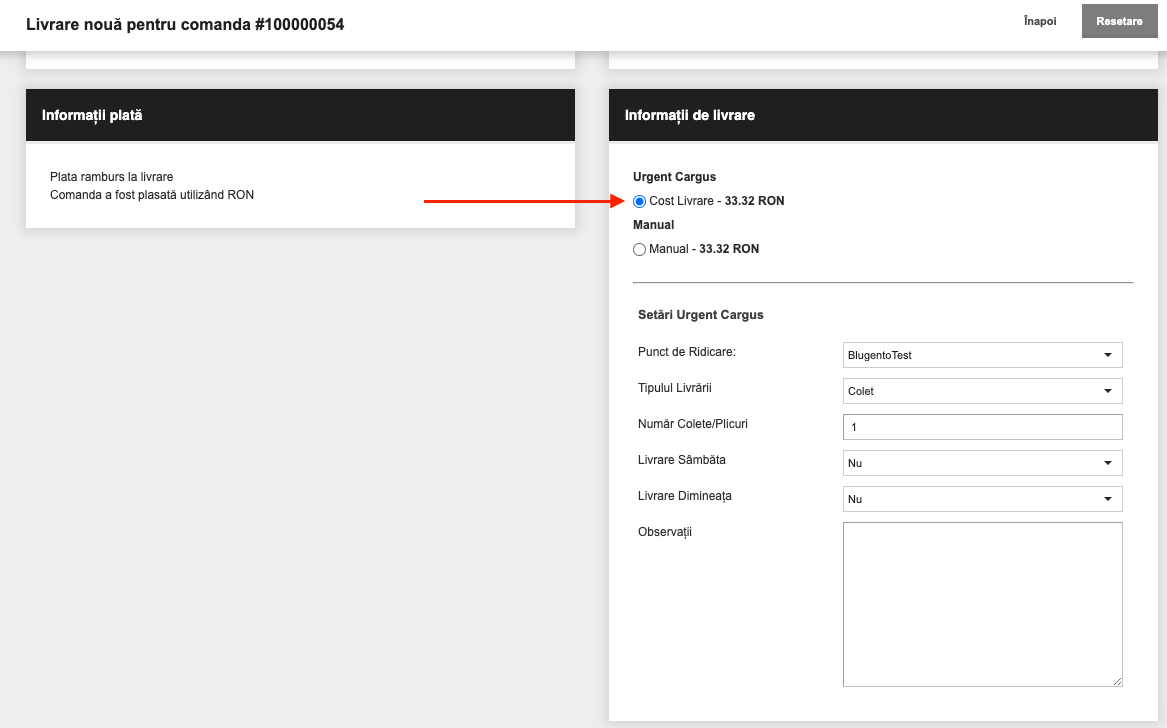Viewport: 1167px width, 728px height.
Task: Focus the Observații text area
Action: pyautogui.click(x=982, y=604)
